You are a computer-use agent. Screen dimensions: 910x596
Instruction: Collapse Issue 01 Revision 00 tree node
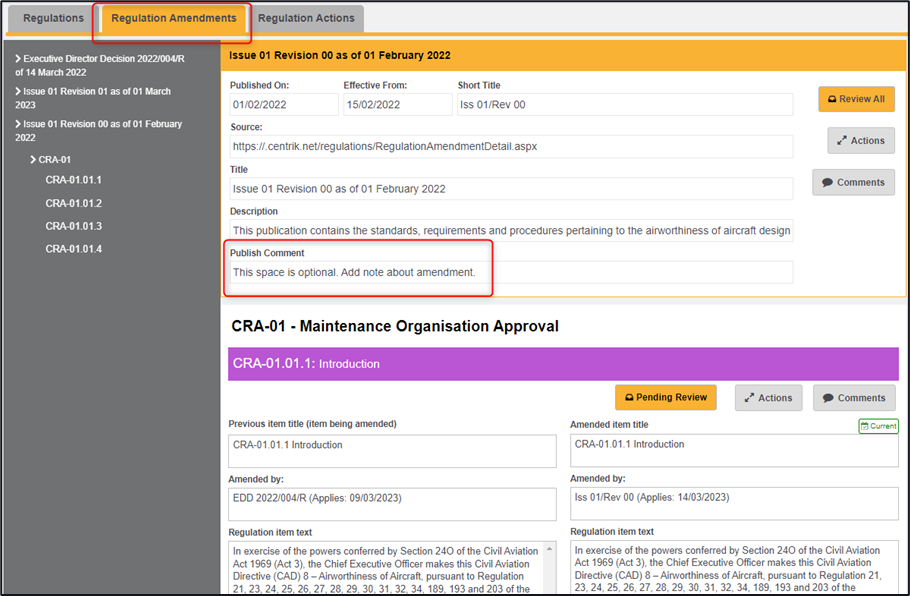point(19,125)
